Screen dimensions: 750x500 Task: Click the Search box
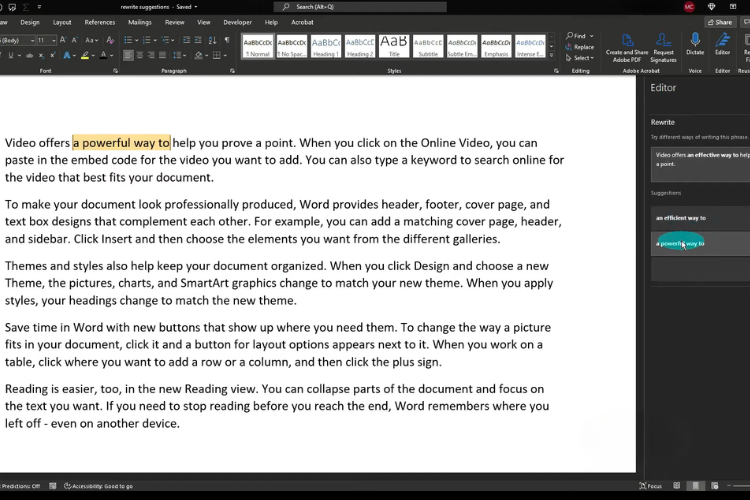[x=360, y=7]
